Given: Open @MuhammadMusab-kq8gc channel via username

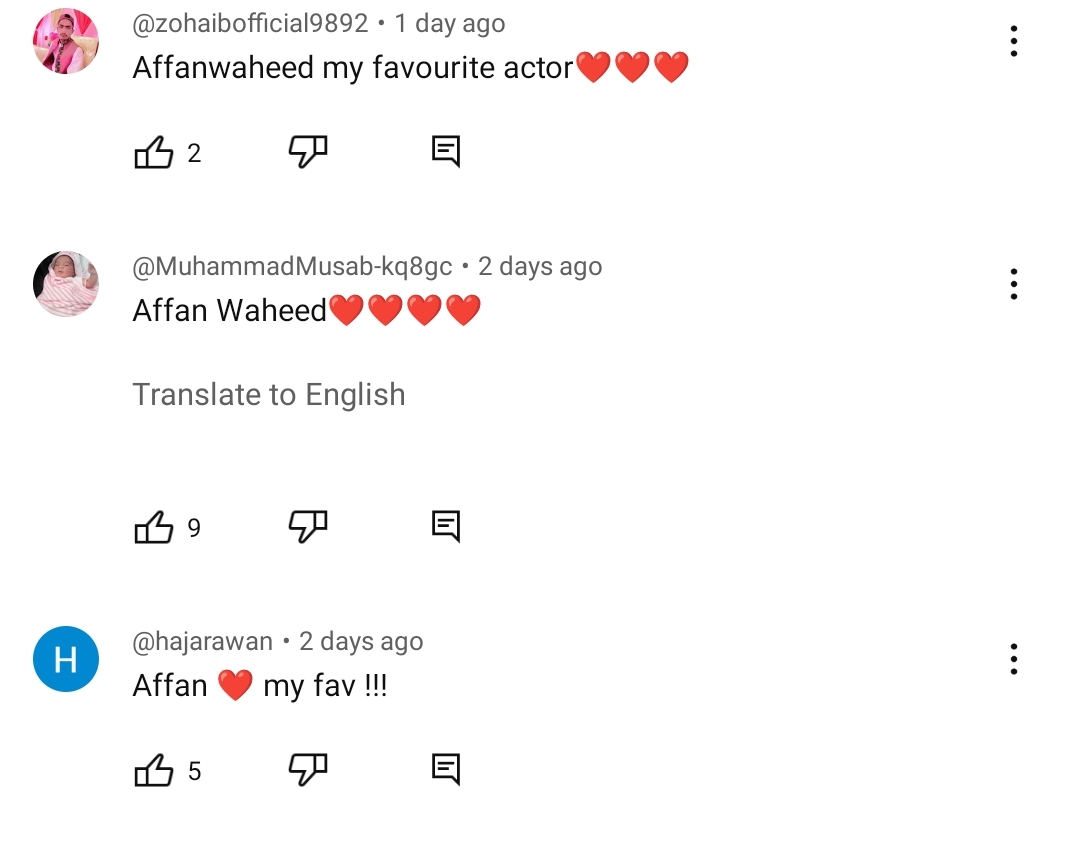Looking at the screenshot, I should coord(292,267).
